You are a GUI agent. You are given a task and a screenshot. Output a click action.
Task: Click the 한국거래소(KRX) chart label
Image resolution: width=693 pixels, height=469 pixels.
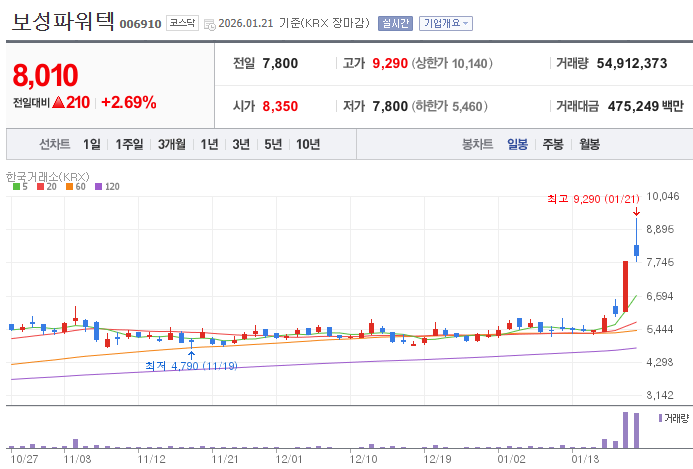[x=47, y=176]
